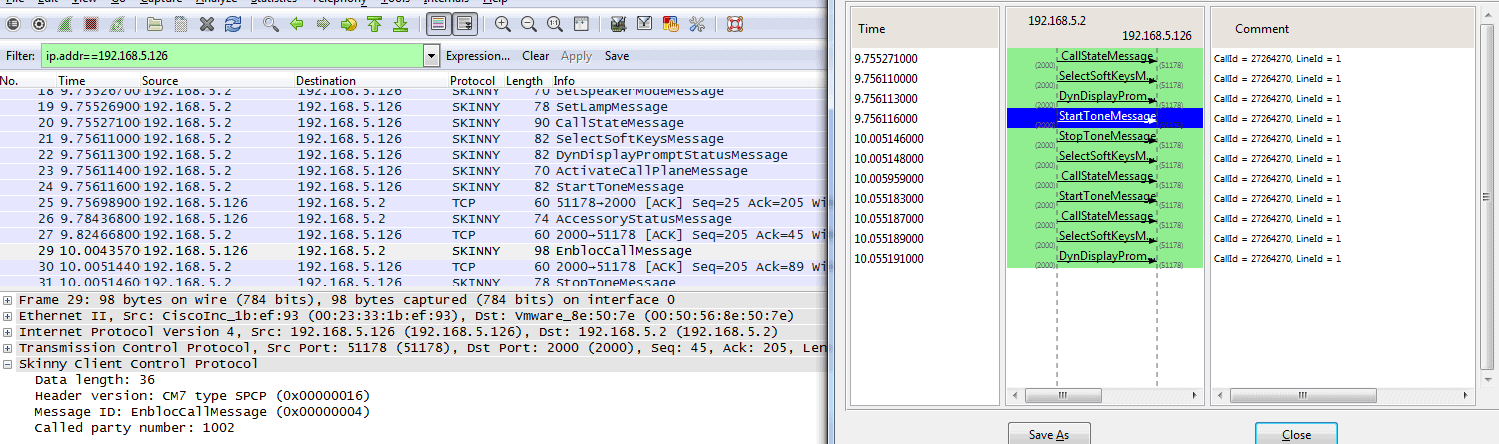Viewport: 1499px width, 444px height.
Task: Select packet 20 CallStateMessage row
Action: [414, 122]
